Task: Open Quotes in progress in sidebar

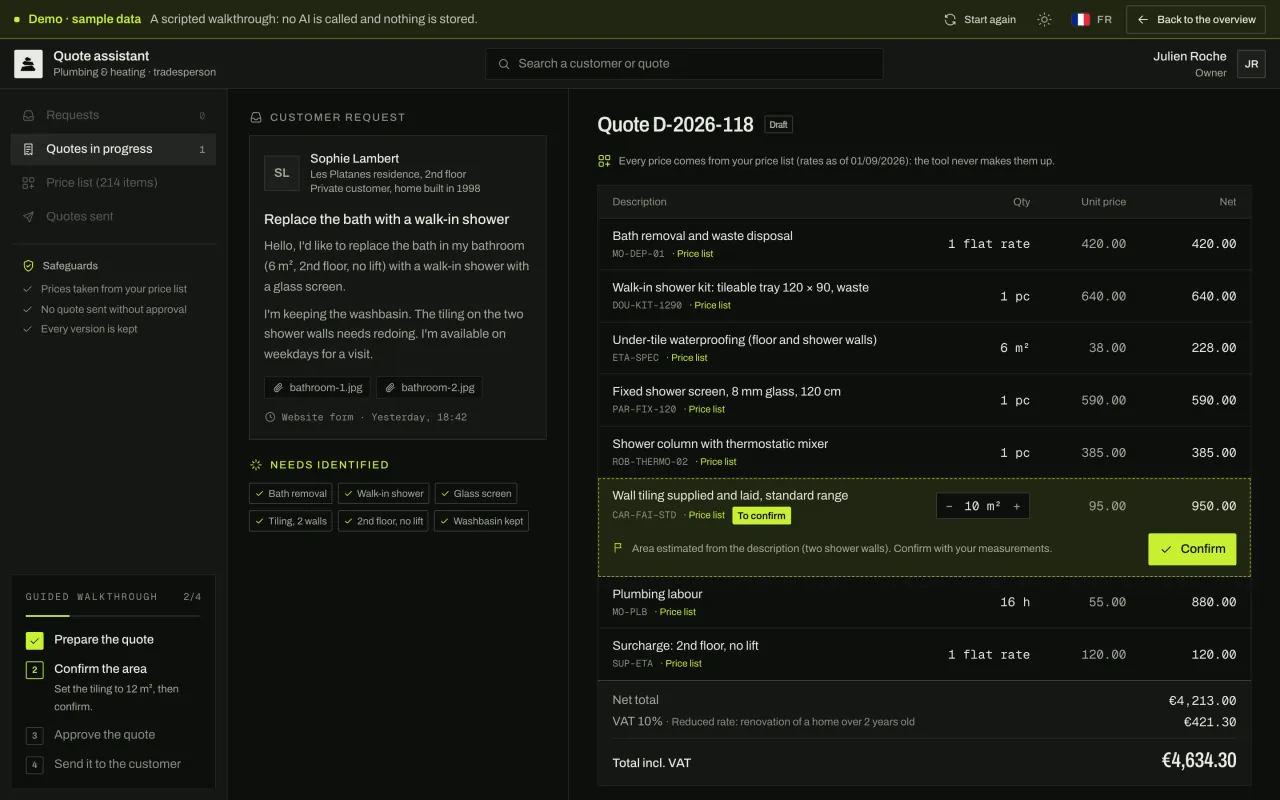Action: click(113, 149)
